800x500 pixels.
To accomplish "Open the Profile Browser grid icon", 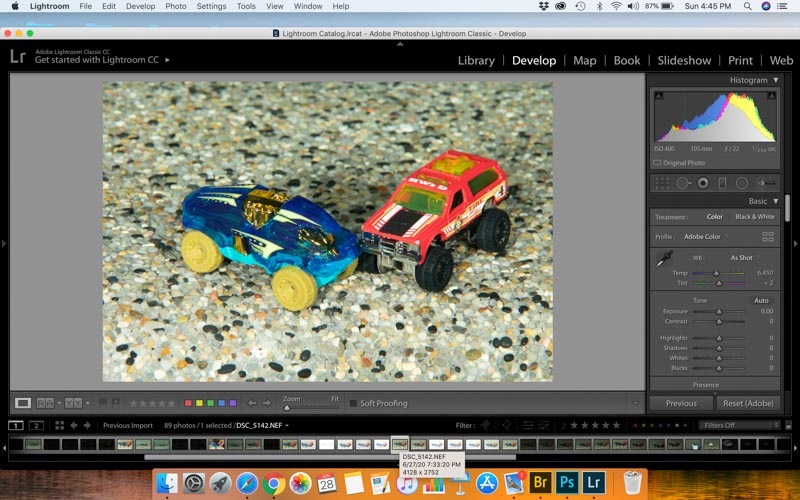I will pyautogui.click(x=767, y=236).
